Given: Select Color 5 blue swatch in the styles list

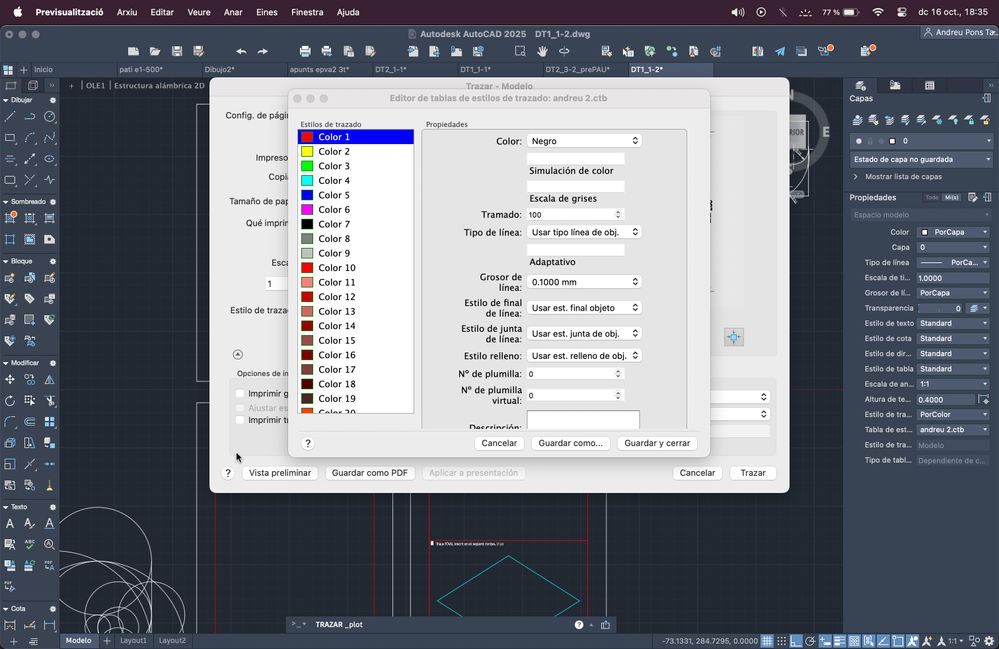Looking at the screenshot, I should (x=308, y=195).
